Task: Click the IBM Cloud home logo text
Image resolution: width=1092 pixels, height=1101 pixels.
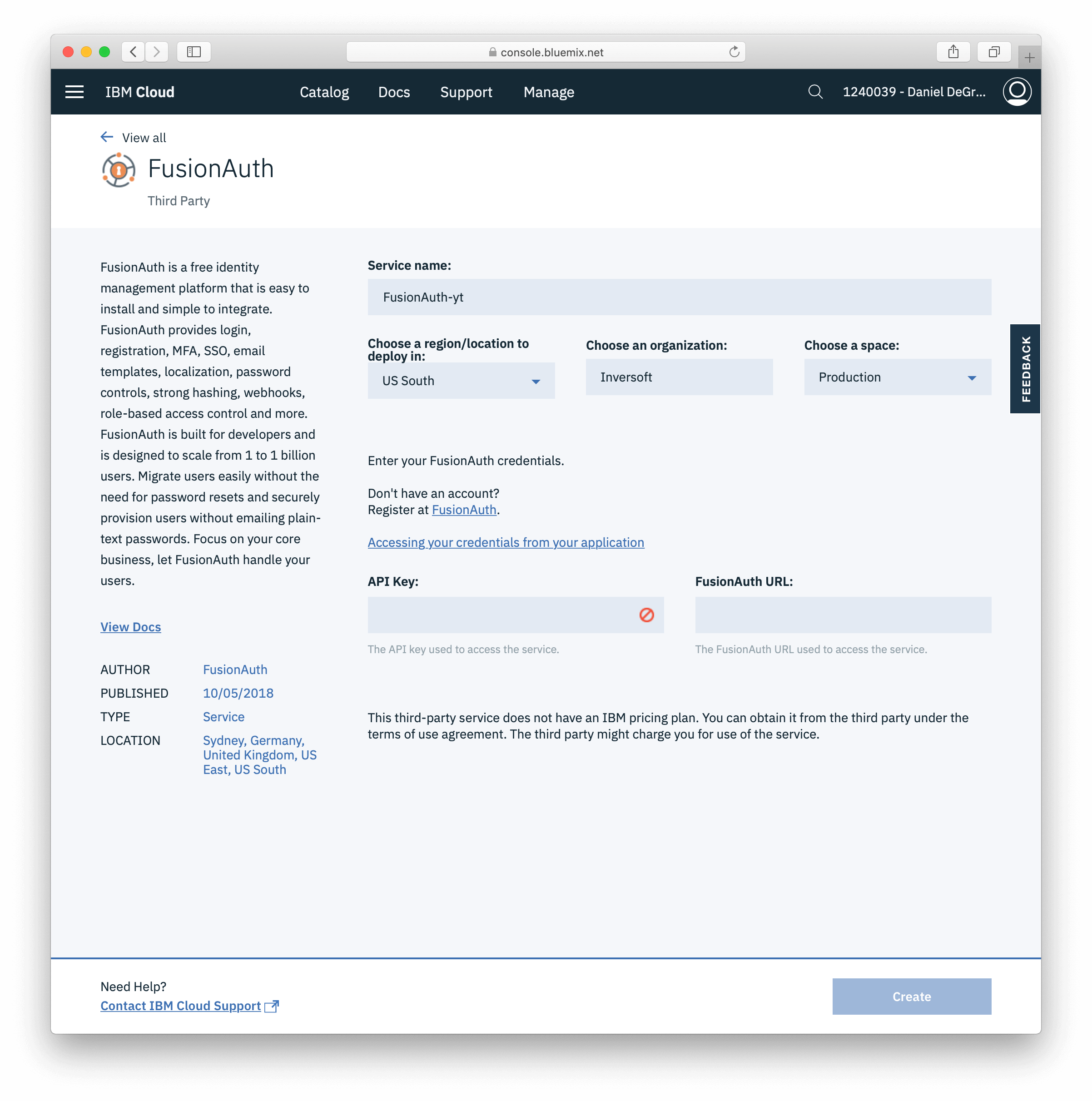Action: pos(139,92)
